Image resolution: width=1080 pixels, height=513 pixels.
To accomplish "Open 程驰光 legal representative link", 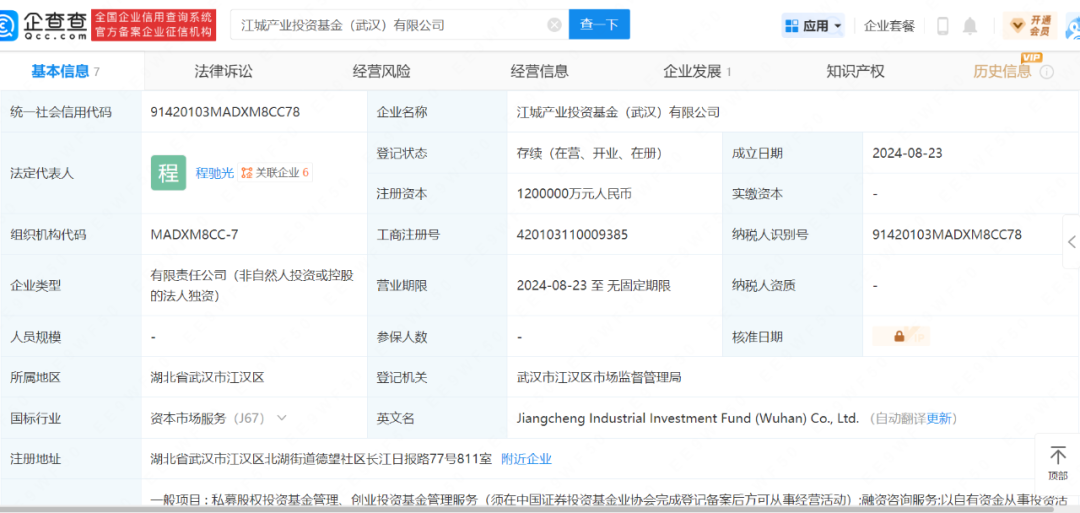I will [x=214, y=173].
